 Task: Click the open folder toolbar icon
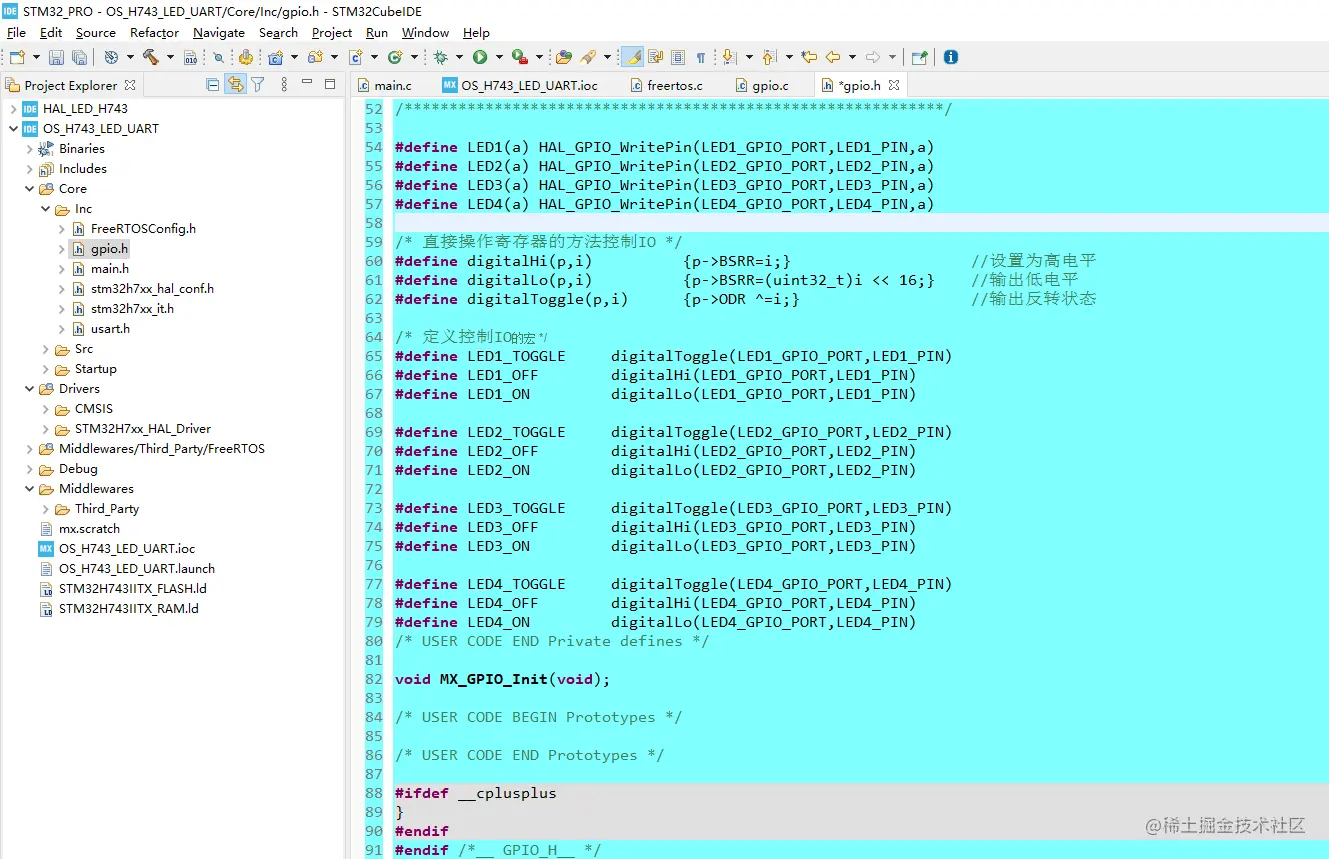564,57
